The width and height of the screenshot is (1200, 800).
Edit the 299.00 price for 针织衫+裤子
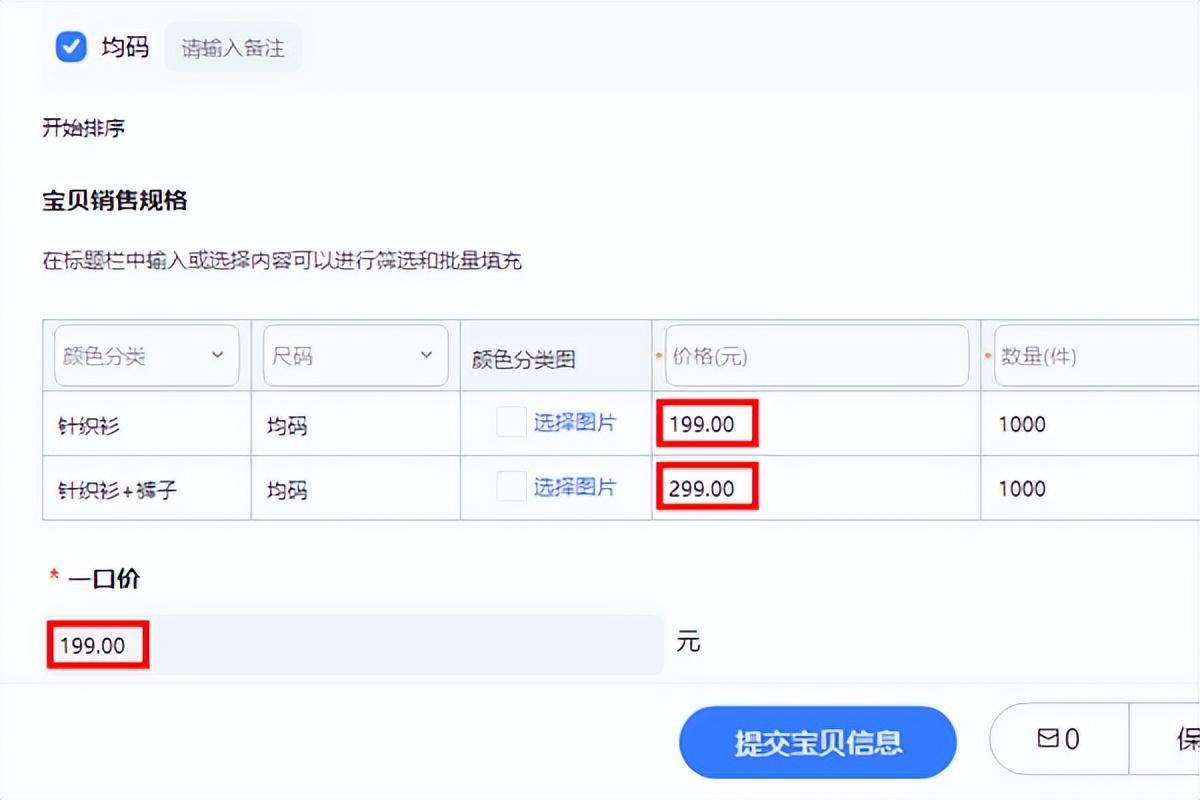coord(707,488)
